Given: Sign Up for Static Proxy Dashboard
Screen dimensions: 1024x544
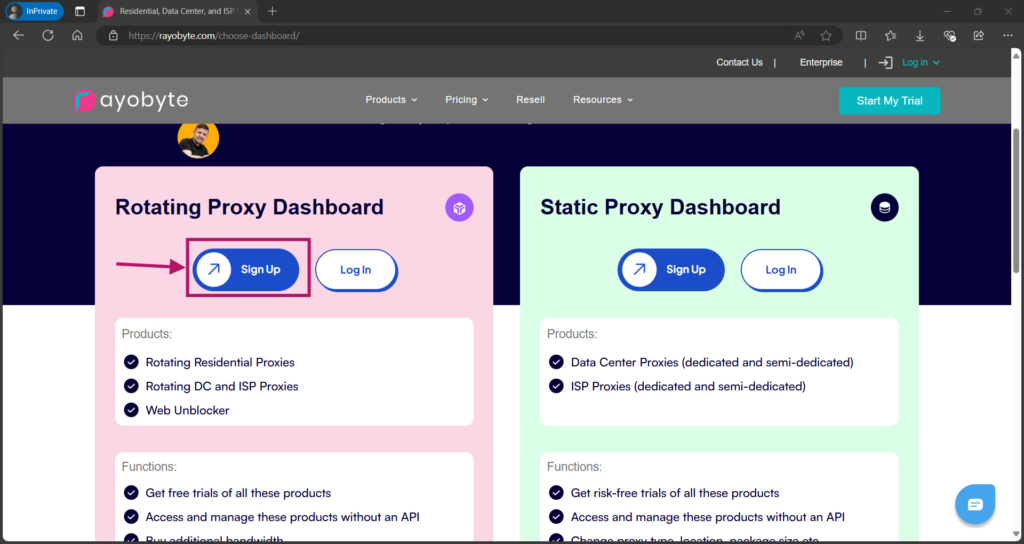Looking at the screenshot, I should (x=671, y=269).
